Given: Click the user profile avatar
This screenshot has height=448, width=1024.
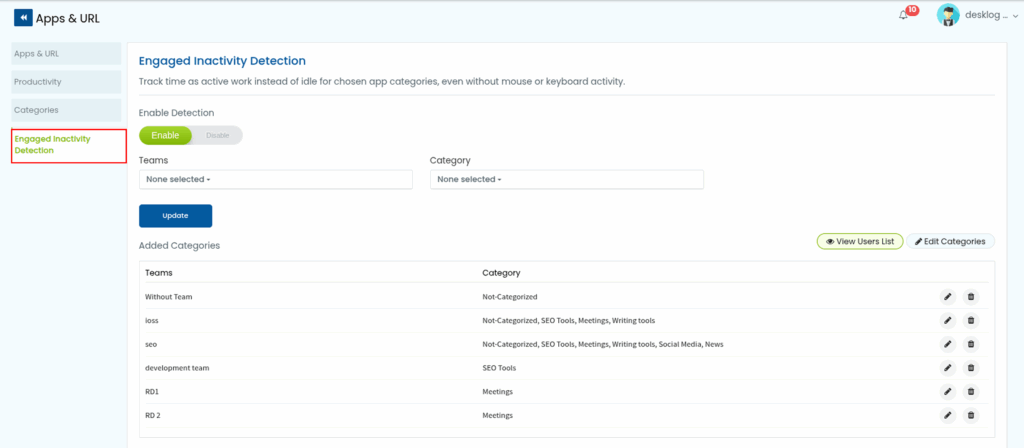Looking at the screenshot, I should [x=948, y=16].
